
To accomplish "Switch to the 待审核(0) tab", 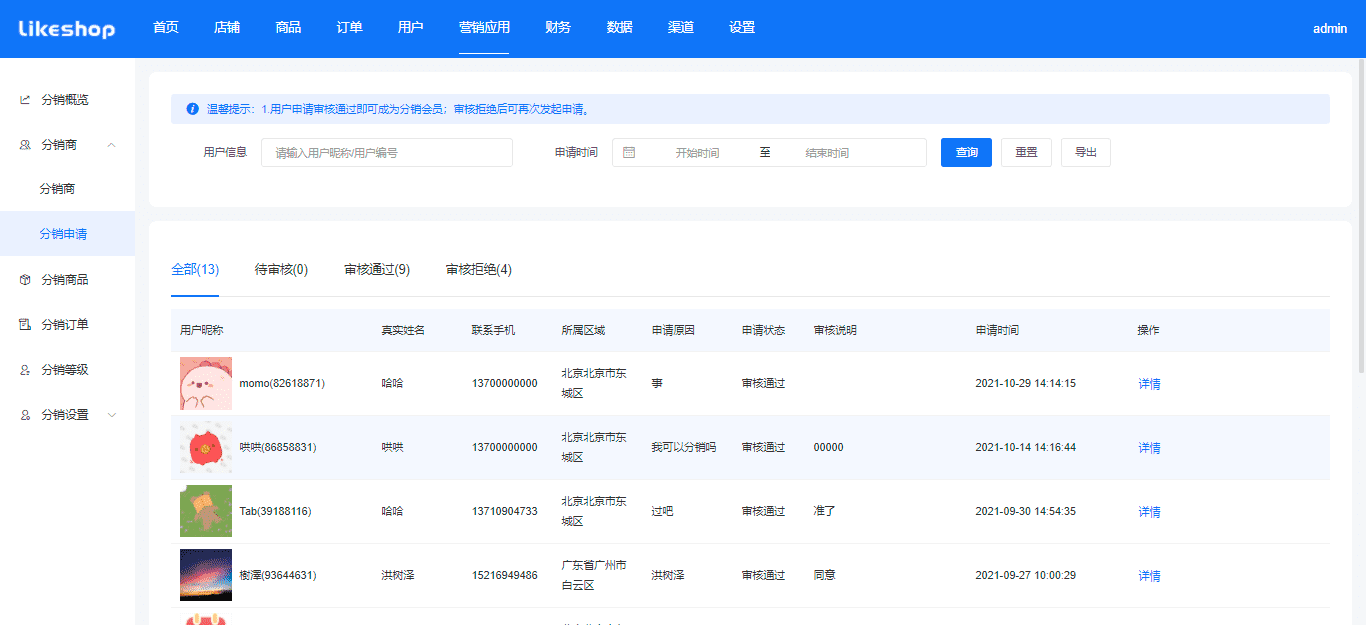I will tap(281, 270).
